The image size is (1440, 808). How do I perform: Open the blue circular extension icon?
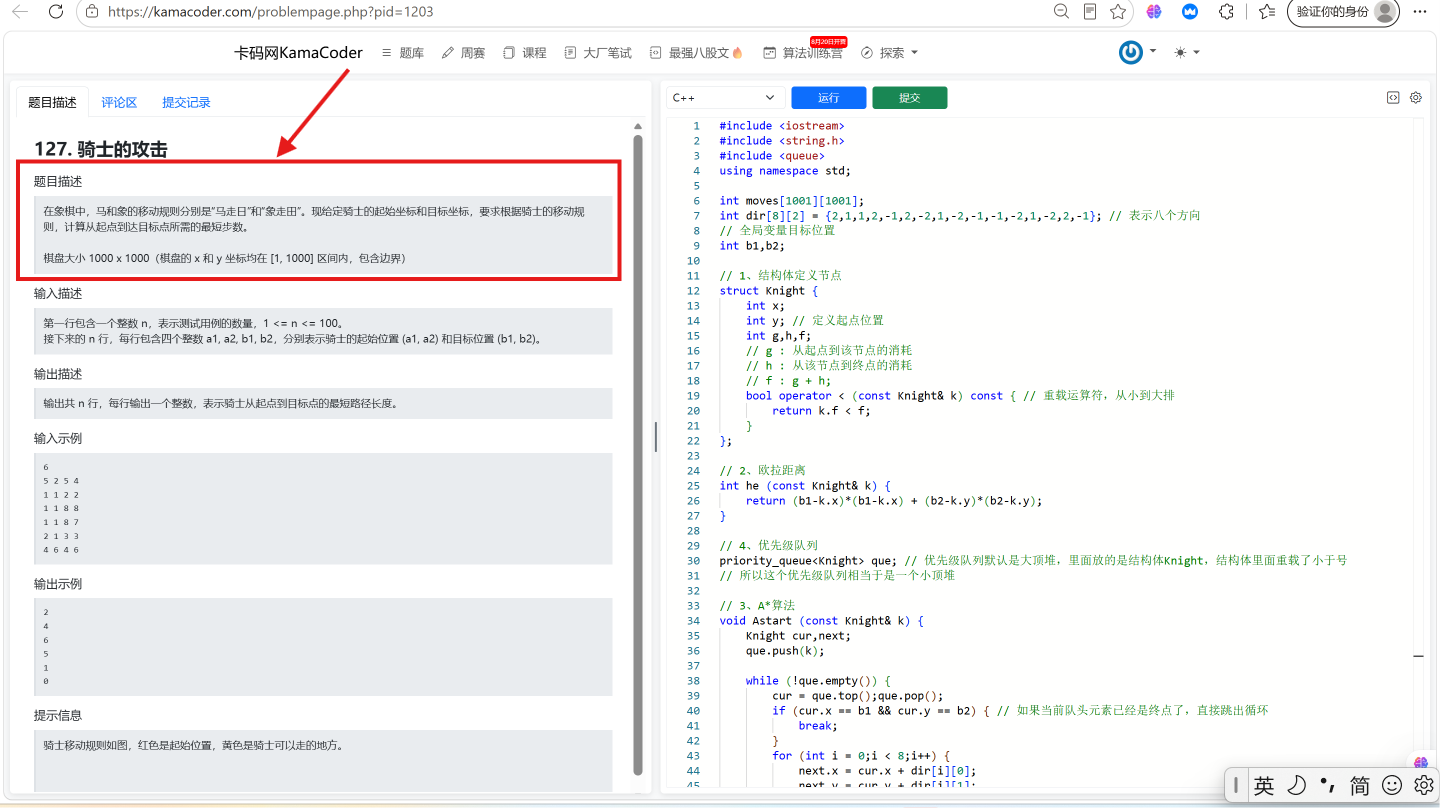pyautogui.click(x=1190, y=12)
